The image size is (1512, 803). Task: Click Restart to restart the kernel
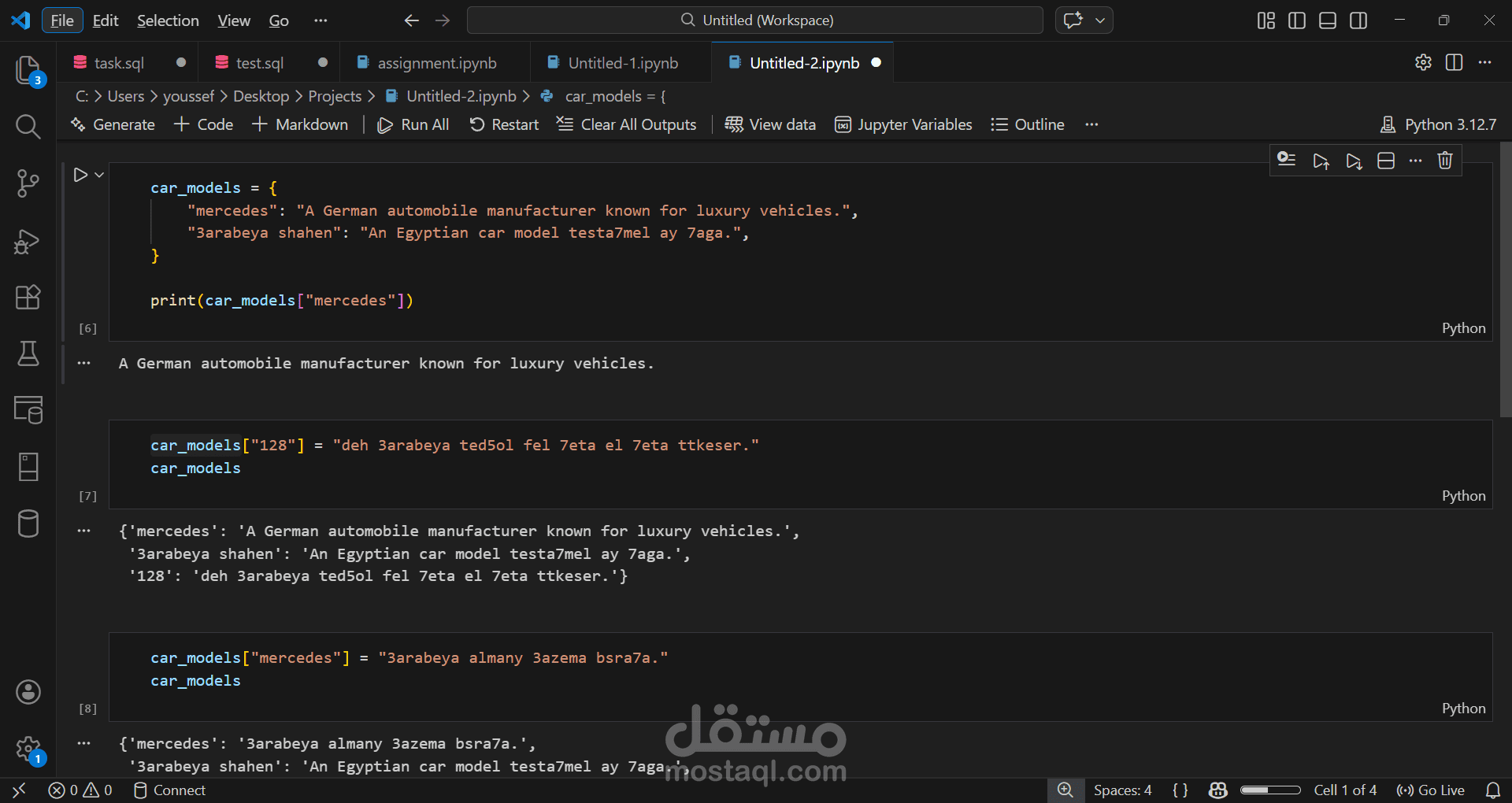[x=504, y=124]
